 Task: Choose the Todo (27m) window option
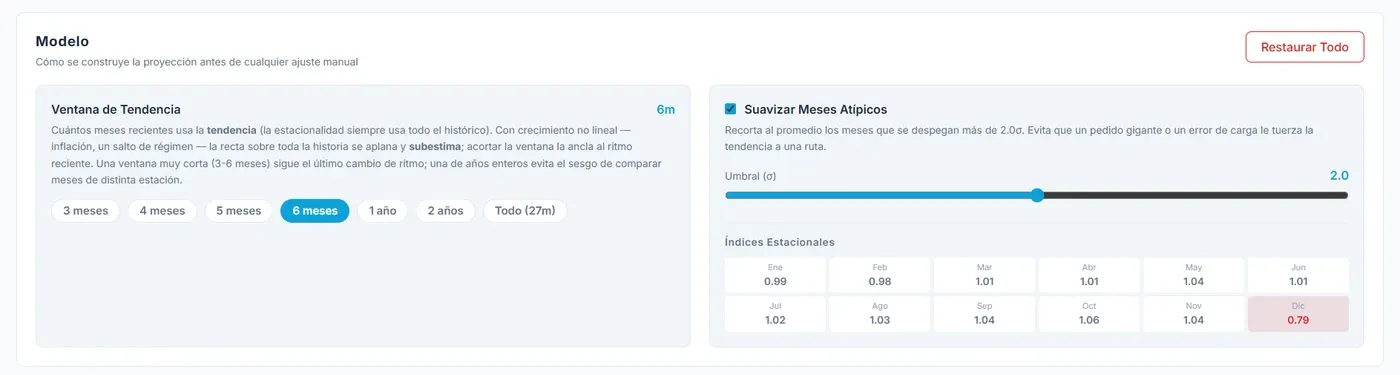[525, 211]
